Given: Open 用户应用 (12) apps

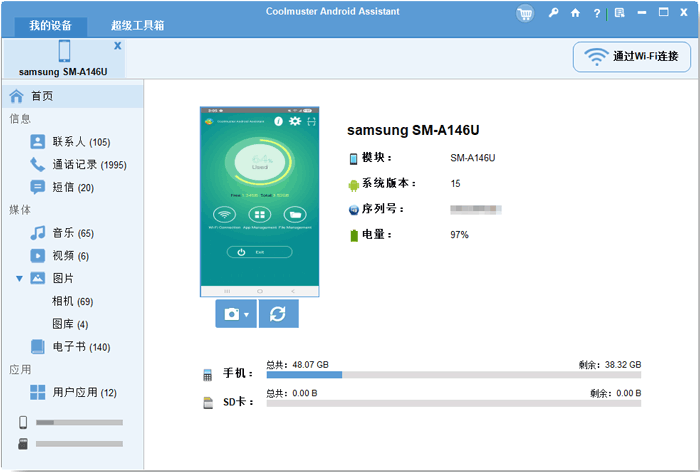Looking at the screenshot, I should tap(84, 393).
